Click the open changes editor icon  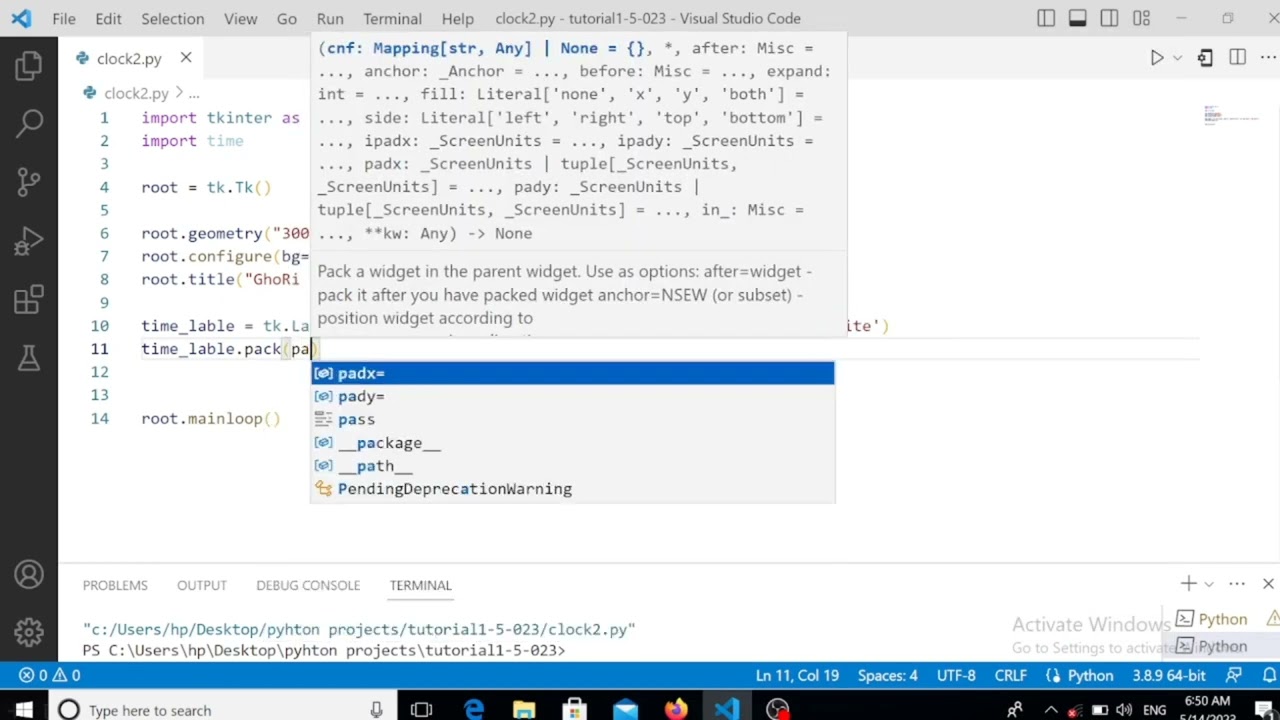1205,58
